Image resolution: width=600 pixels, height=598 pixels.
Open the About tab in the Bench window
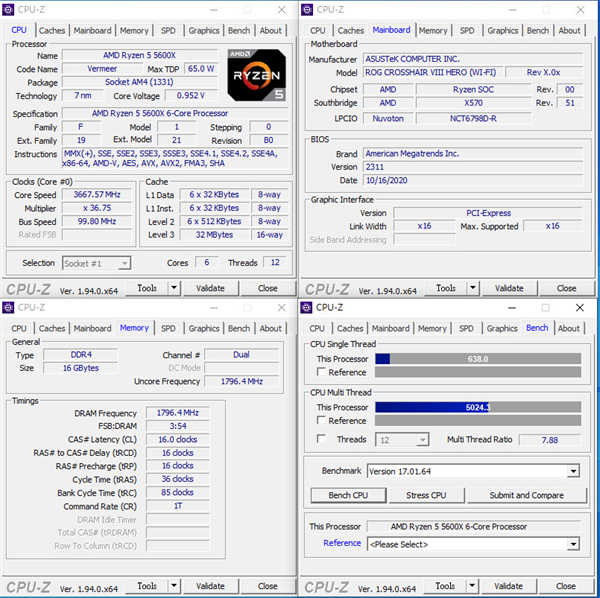click(x=569, y=328)
